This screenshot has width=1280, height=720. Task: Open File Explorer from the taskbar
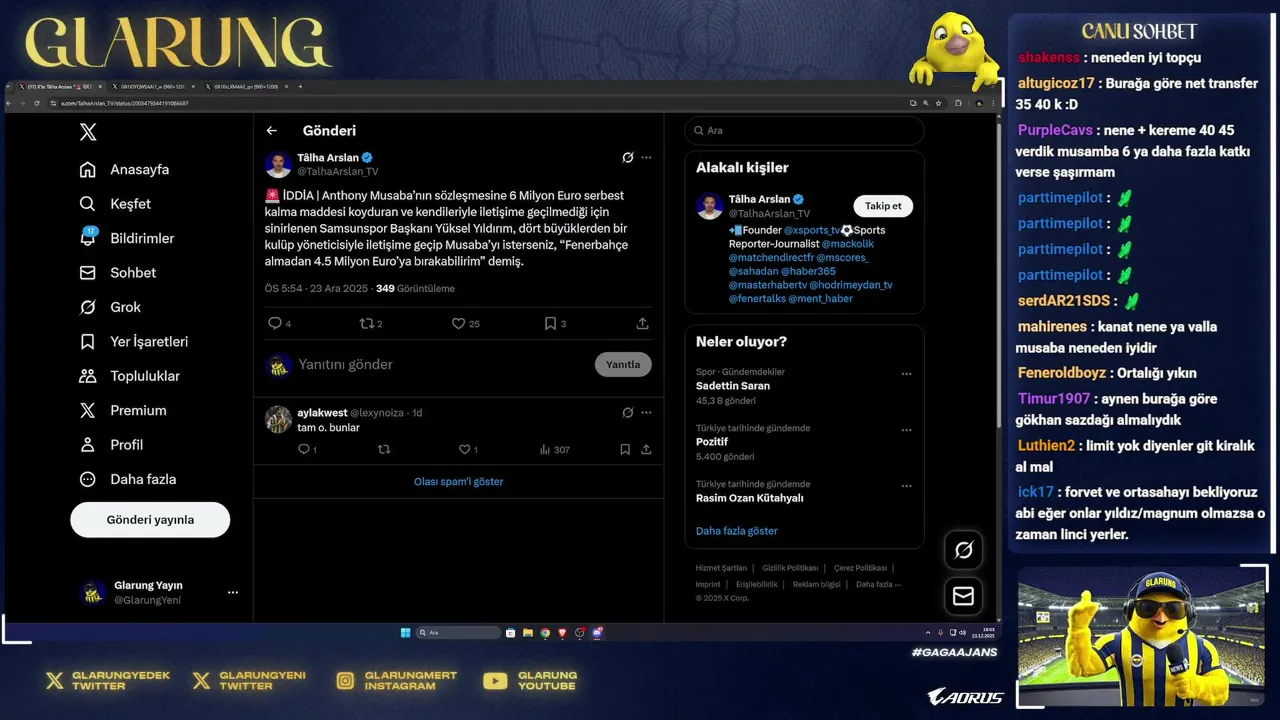pyautogui.click(x=528, y=633)
